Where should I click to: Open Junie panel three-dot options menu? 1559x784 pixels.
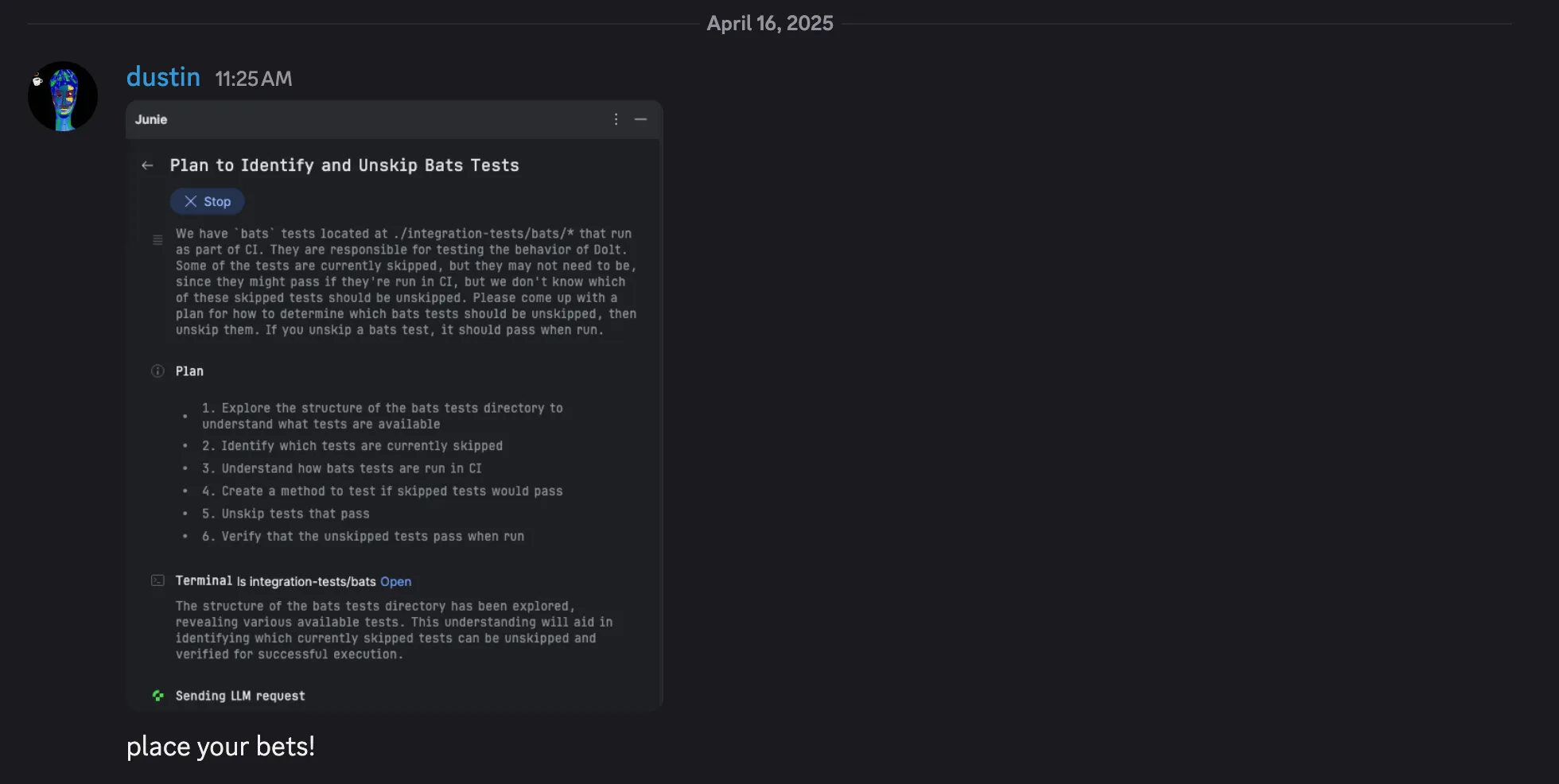[616, 119]
